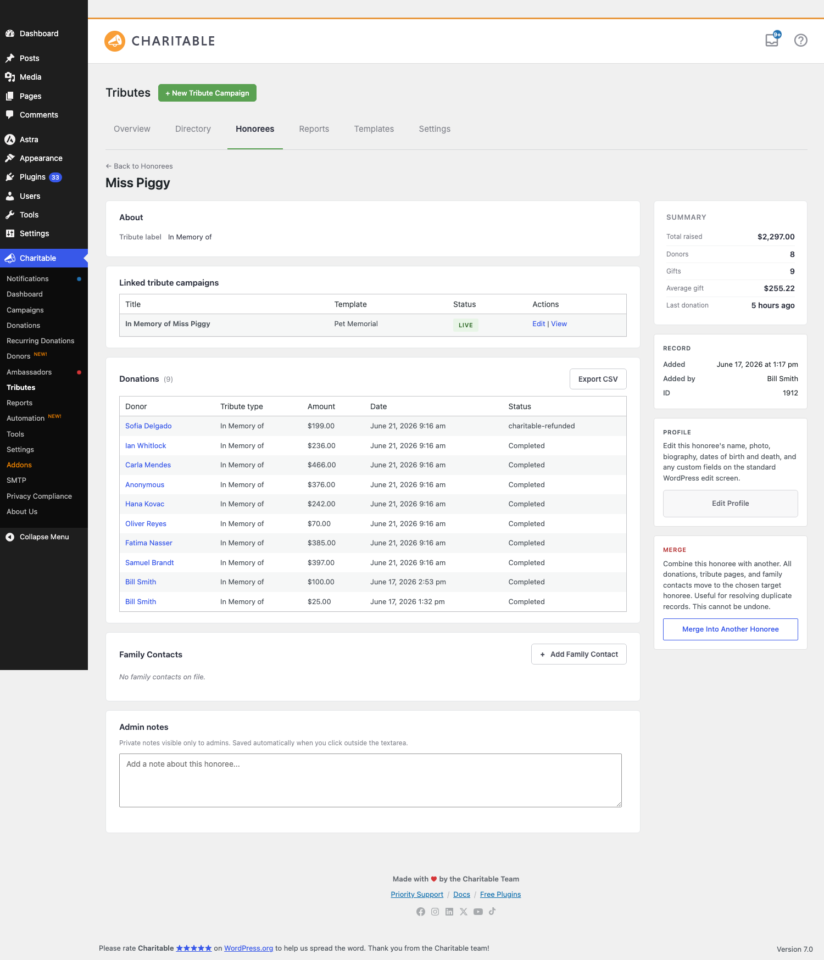The width and height of the screenshot is (824, 960).
Task: Open Add Family Contact
Action: (579, 654)
